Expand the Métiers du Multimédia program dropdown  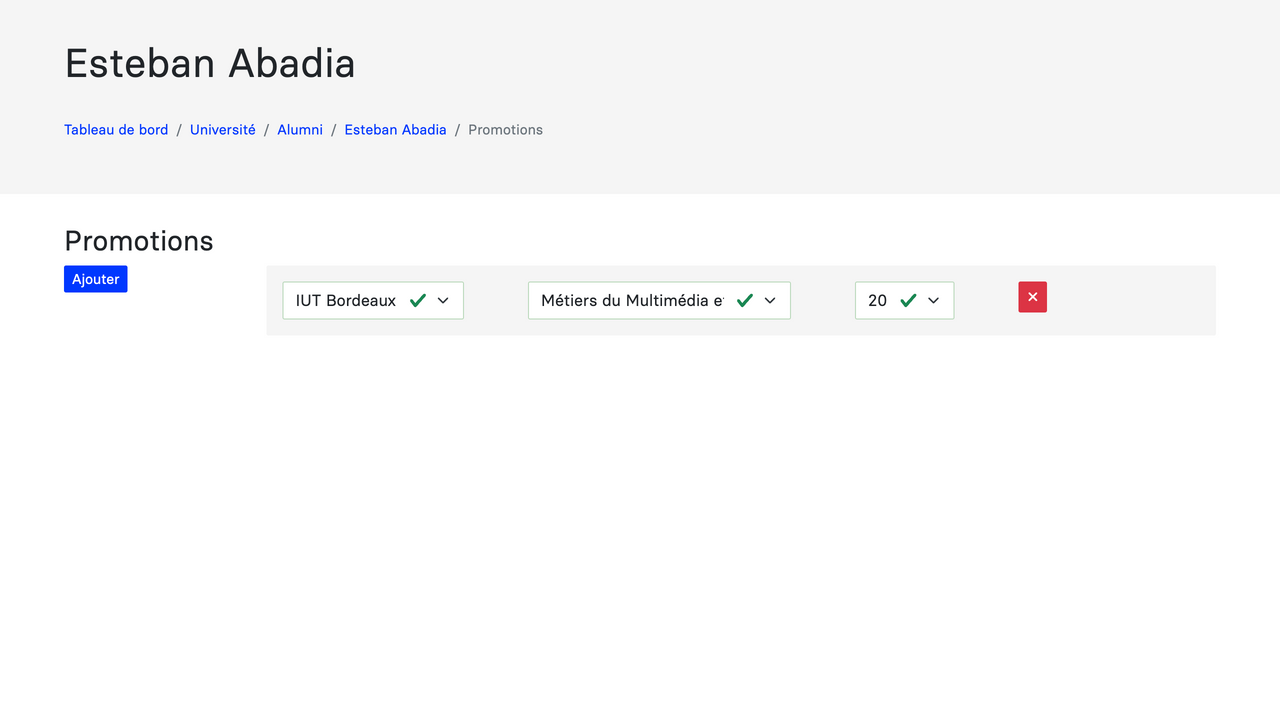tap(658, 300)
